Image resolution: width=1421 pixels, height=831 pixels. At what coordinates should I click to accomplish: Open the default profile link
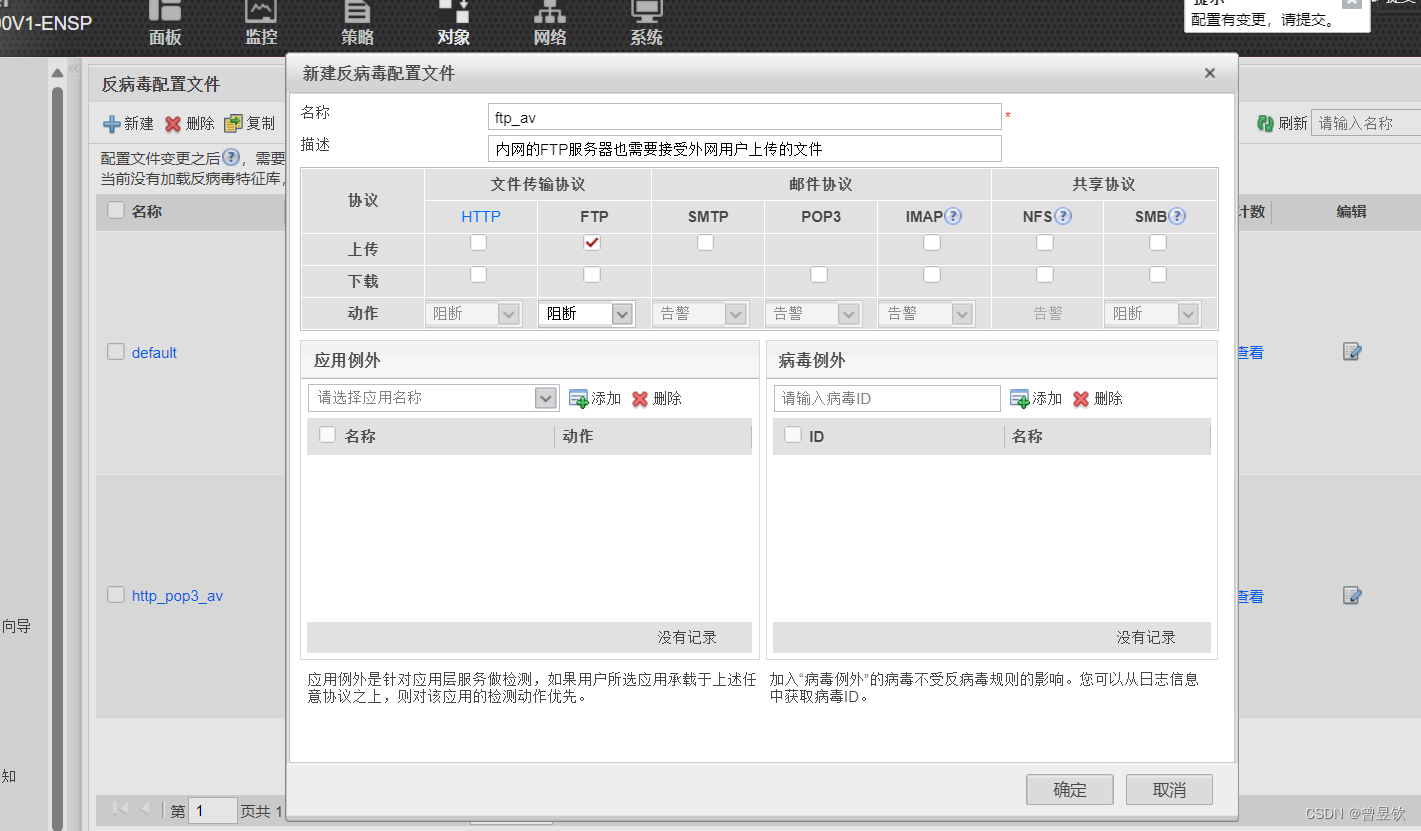coord(154,352)
